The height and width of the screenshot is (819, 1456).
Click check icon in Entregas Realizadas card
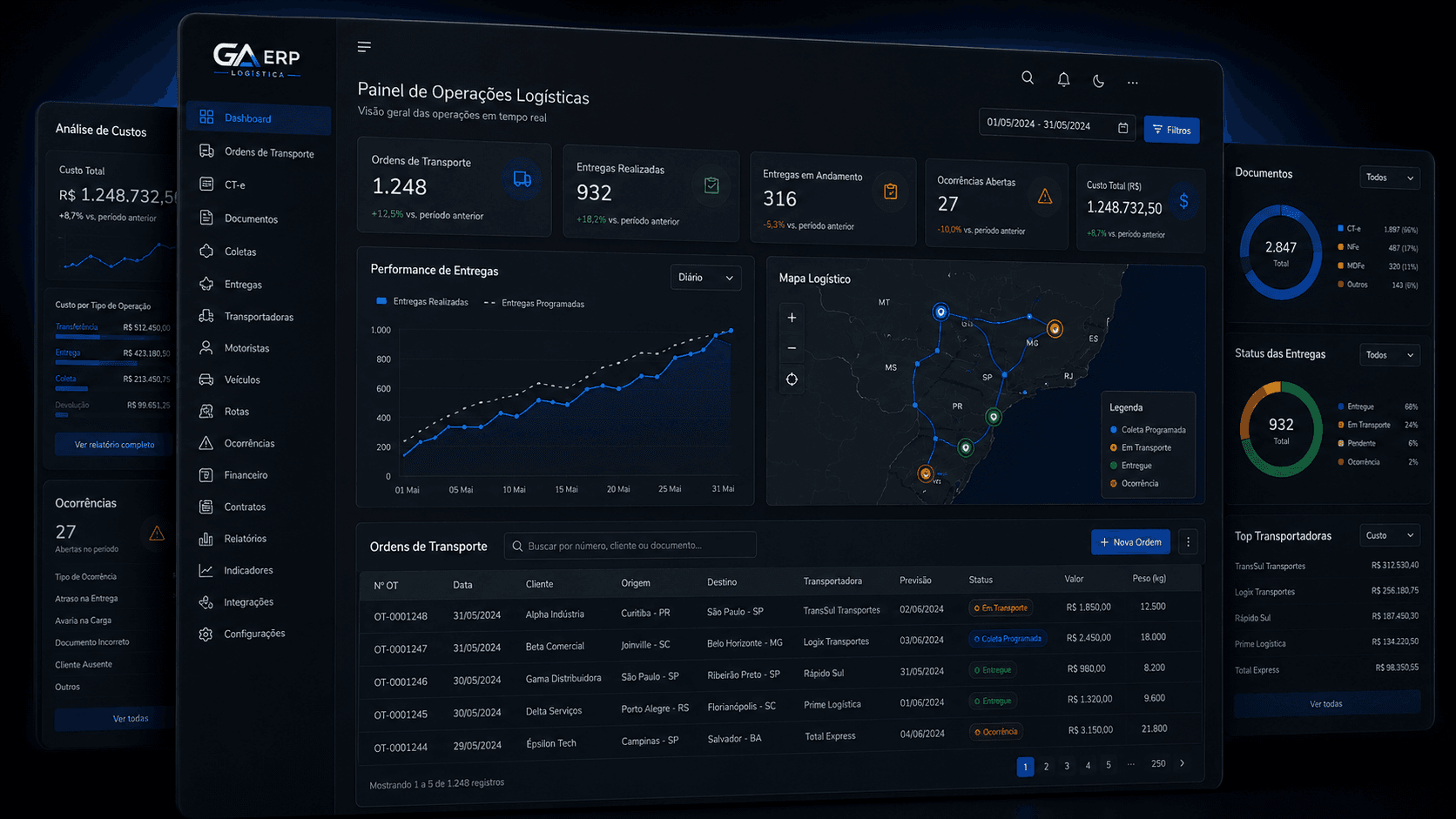711,185
